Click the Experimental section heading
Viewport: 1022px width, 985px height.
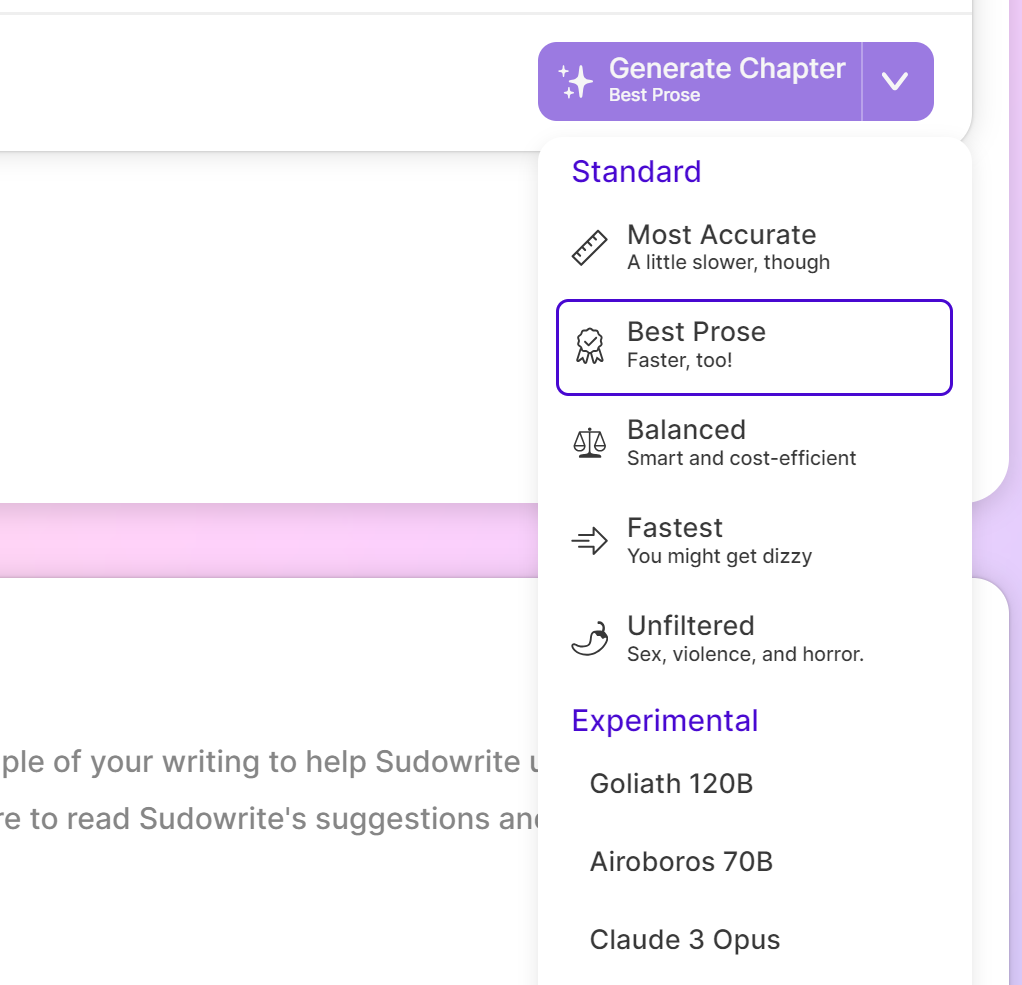point(665,721)
